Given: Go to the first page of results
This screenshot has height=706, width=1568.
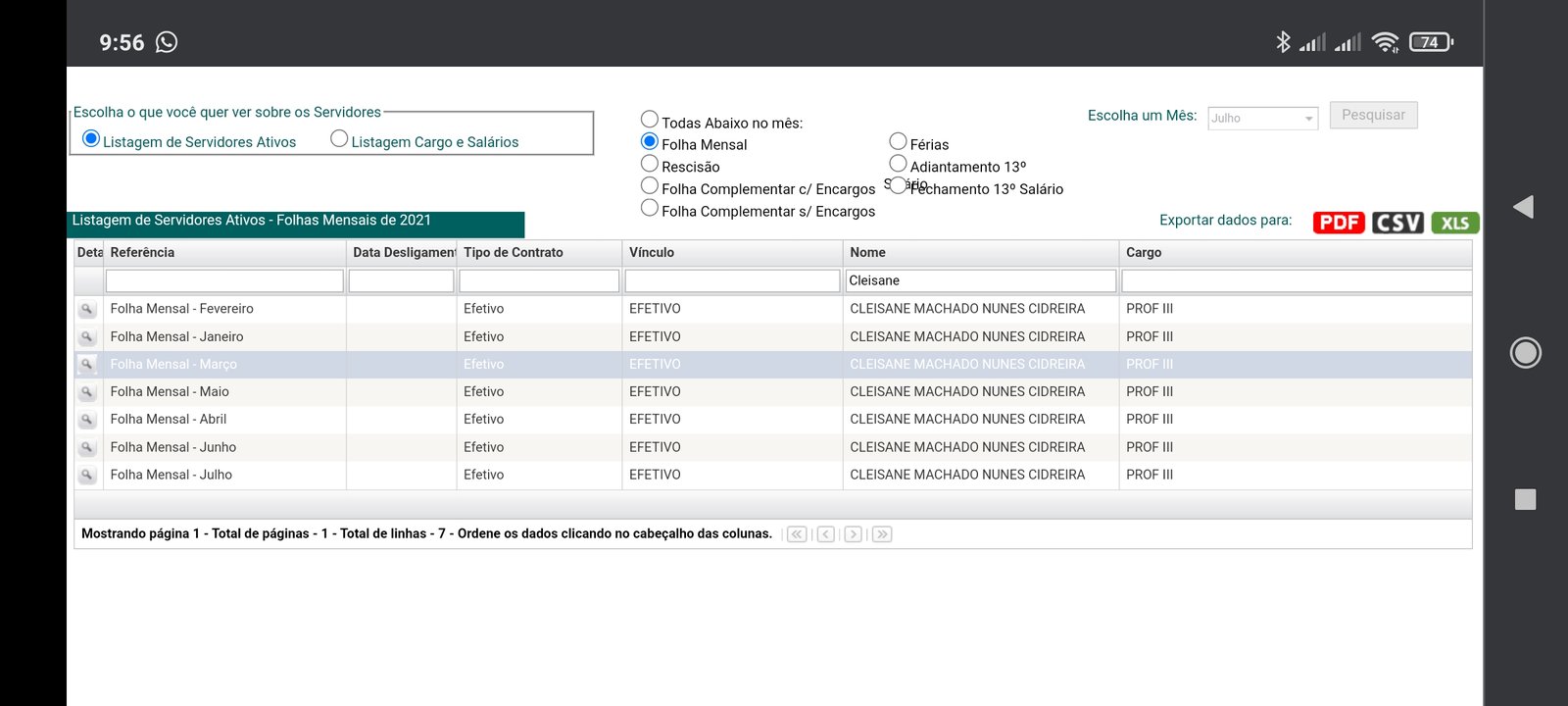Looking at the screenshot, I should tap(797, 534).
